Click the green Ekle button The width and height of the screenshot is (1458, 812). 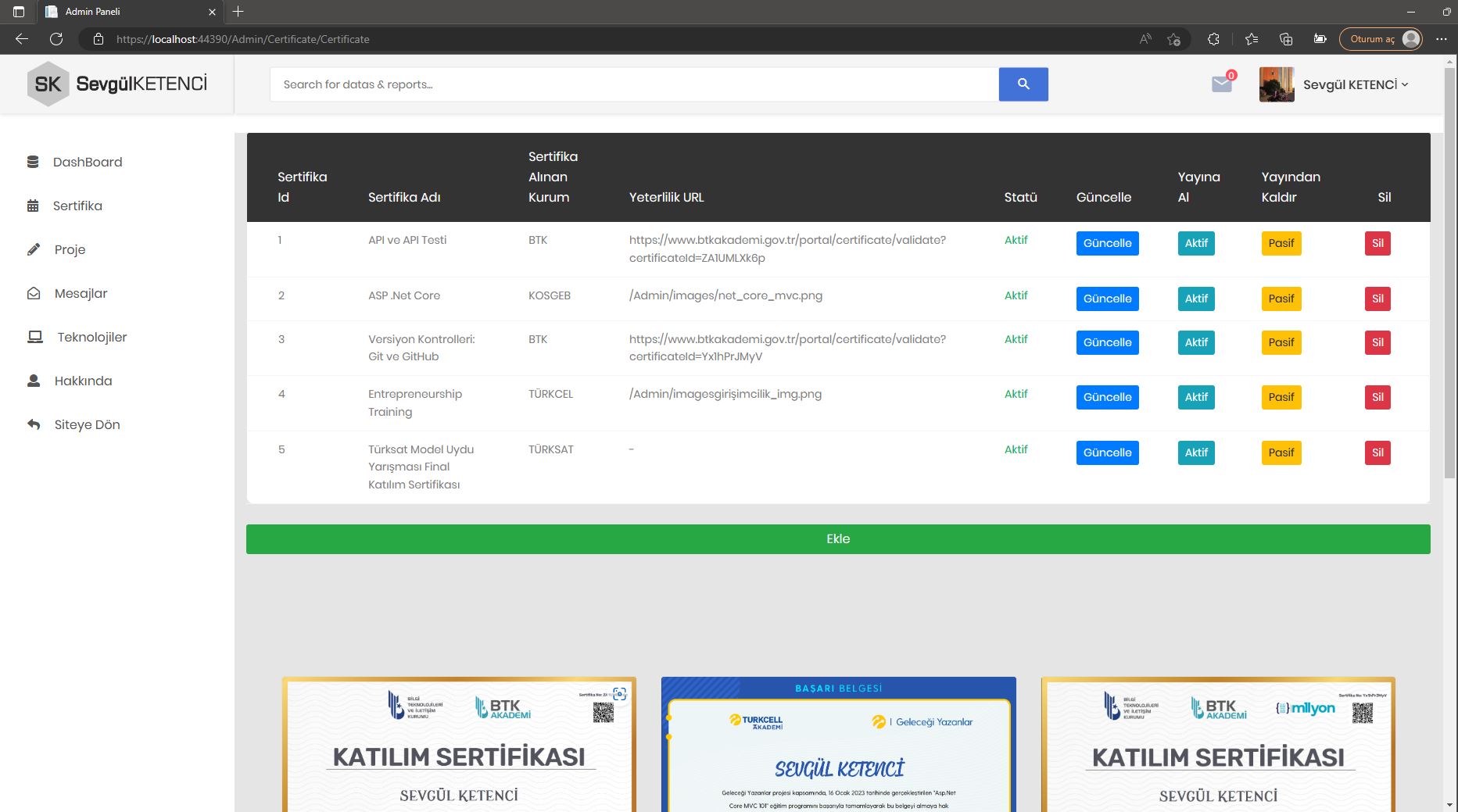[x=838, y=539]
